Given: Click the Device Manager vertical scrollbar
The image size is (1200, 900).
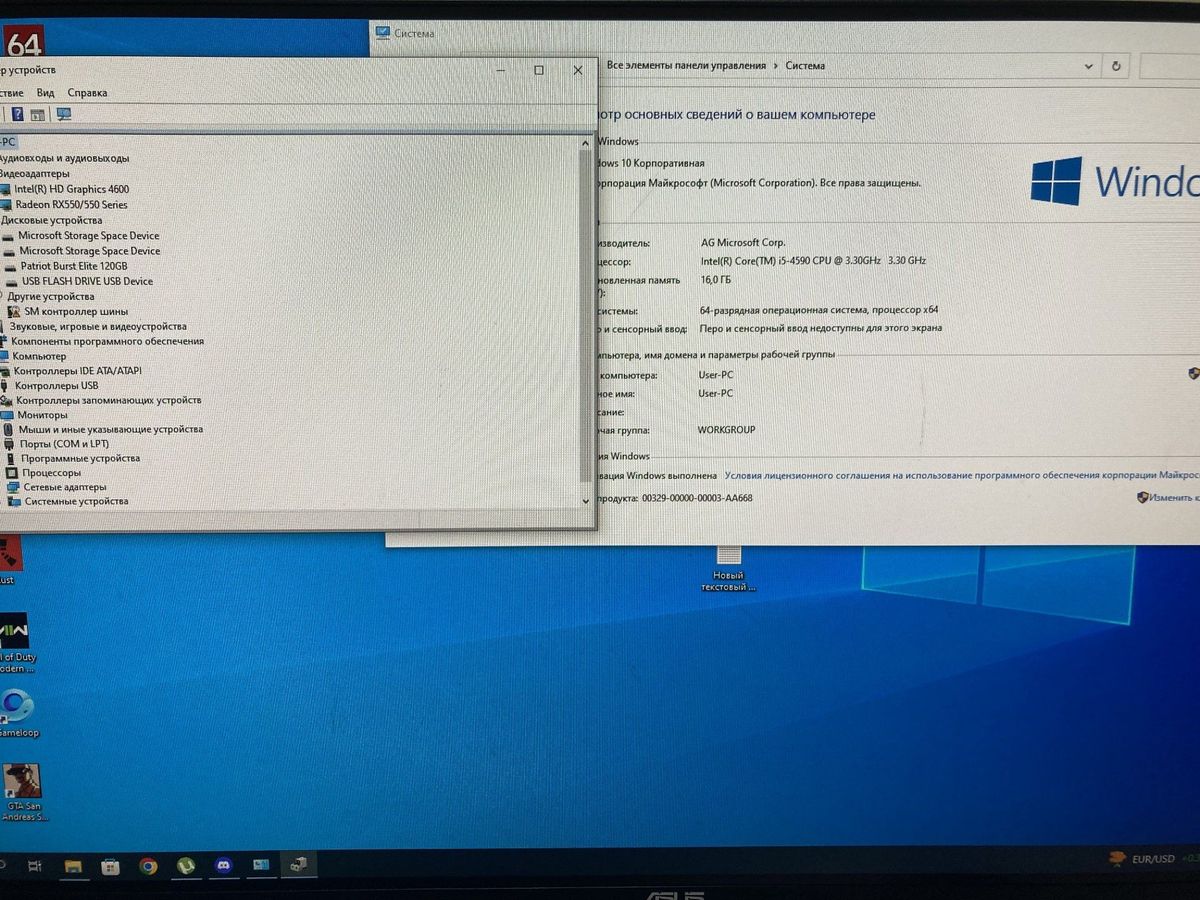Looking at the screenshot, I should [585, 320].
